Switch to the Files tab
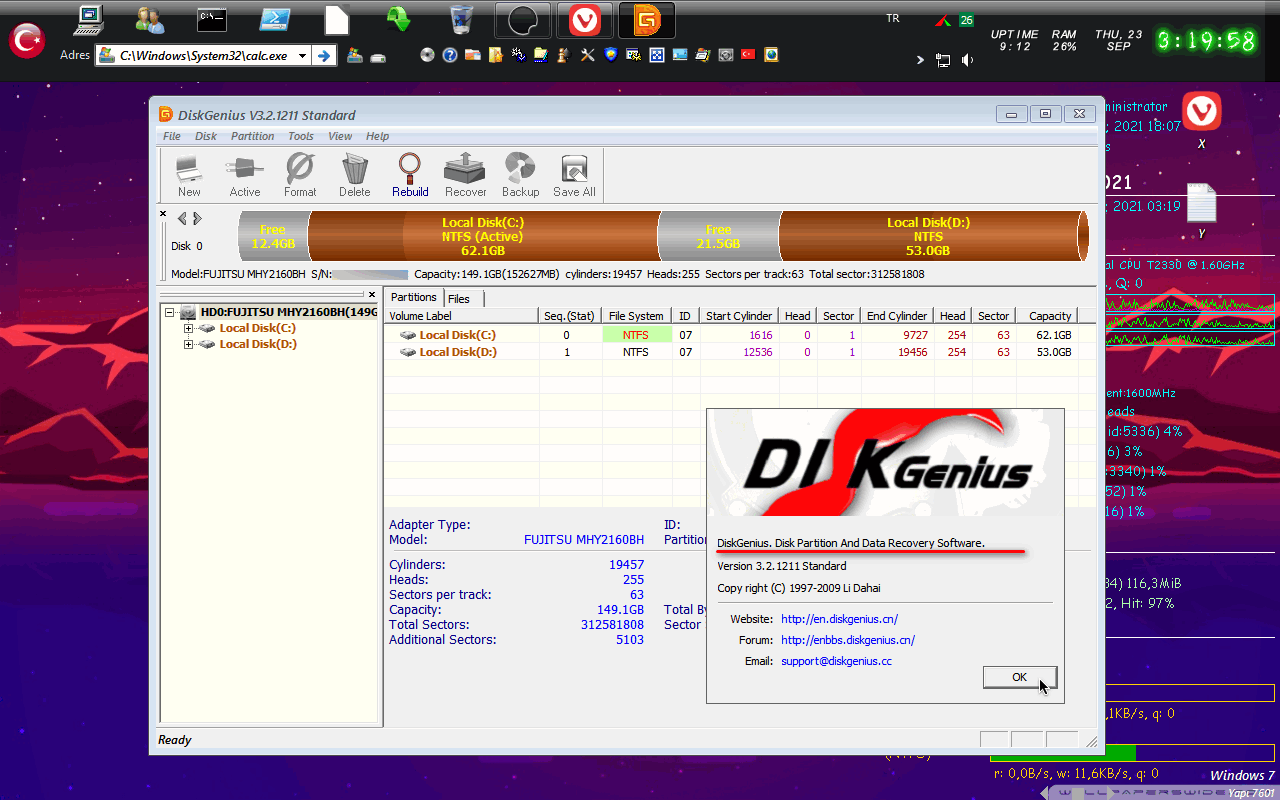Image resolution: width=1280 pixels, height=800 pixels. pyautogui.click(x=459, y=299)
